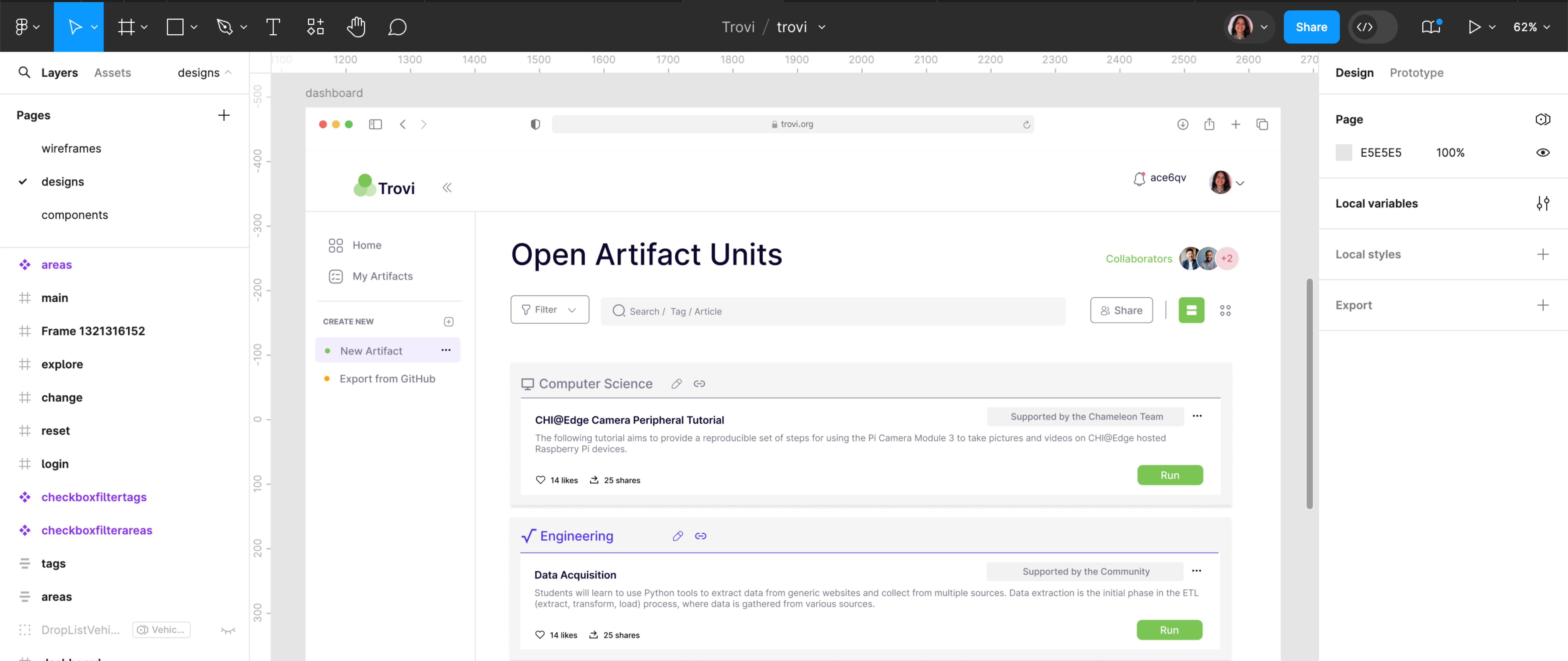Select the checkboxfiltertags layer
Image resolution: width=1568 pixels, height=661 pixels.
pyautogui.click(x=94, y=497)
